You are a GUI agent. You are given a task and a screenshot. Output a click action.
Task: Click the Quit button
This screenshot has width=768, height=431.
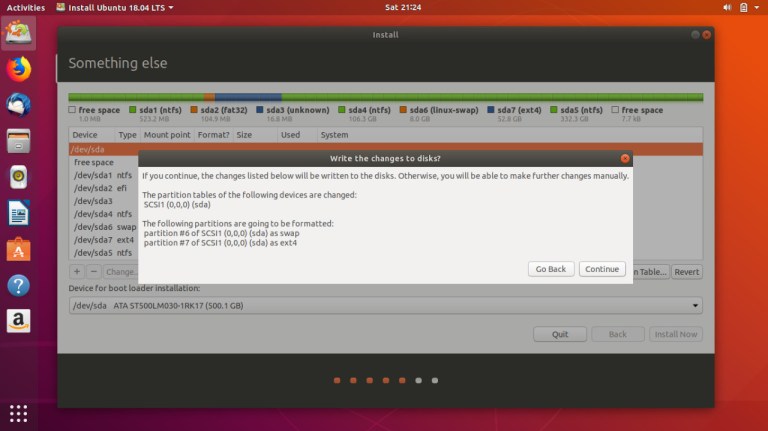[560, 334]
